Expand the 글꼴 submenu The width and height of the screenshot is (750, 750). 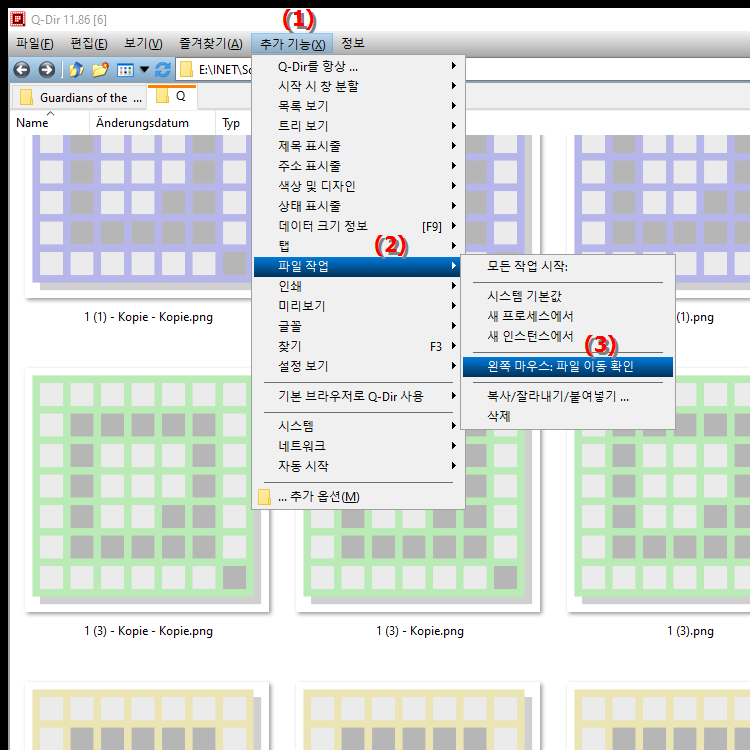(358, 326)
